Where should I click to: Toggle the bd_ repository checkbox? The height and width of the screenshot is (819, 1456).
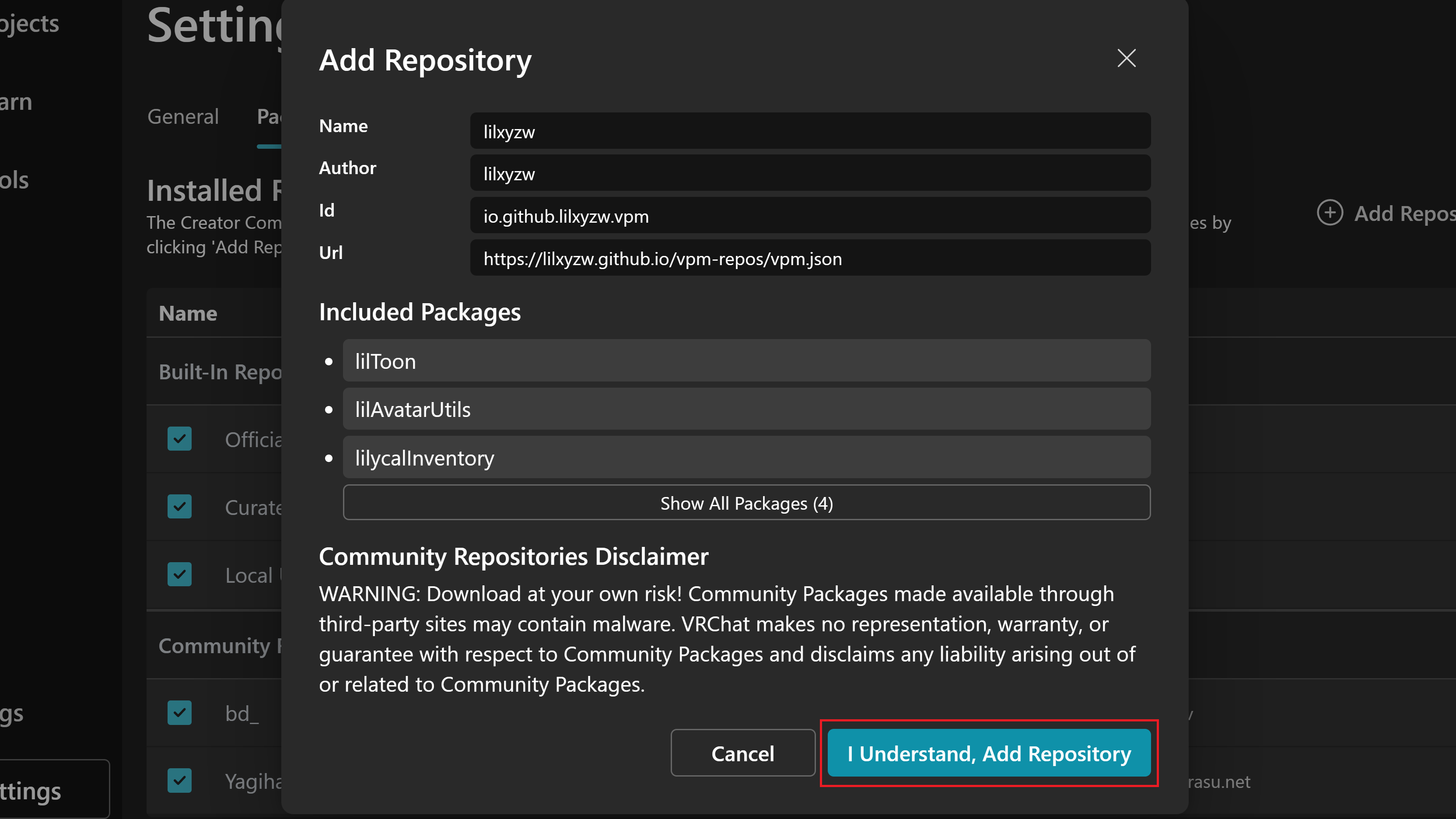179,713
